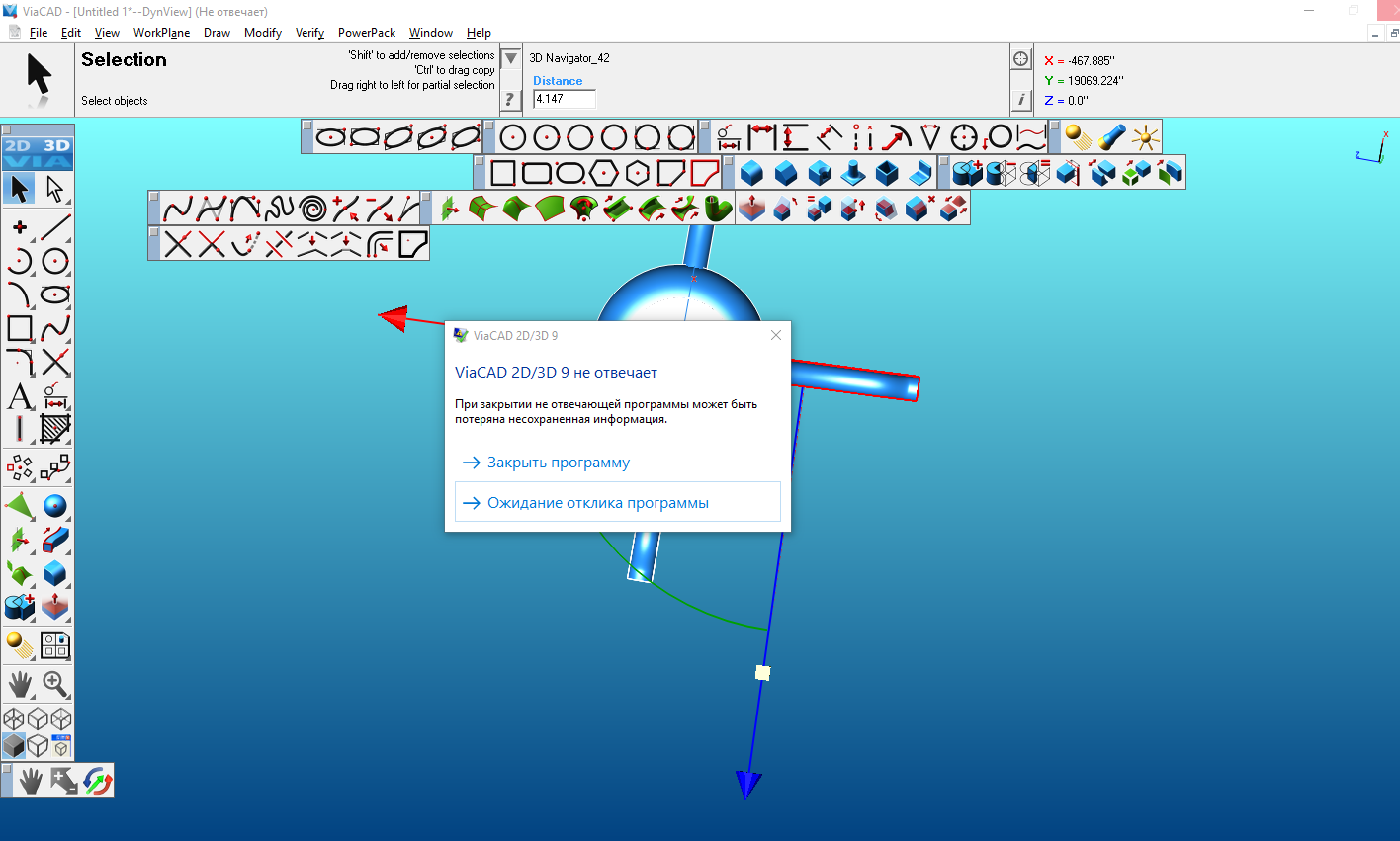Image resolution: width=1400 pixels, height=841 pixels.
Task: Choose the crosshair Circle dimension tool
Action: click(x=963, y=137)
